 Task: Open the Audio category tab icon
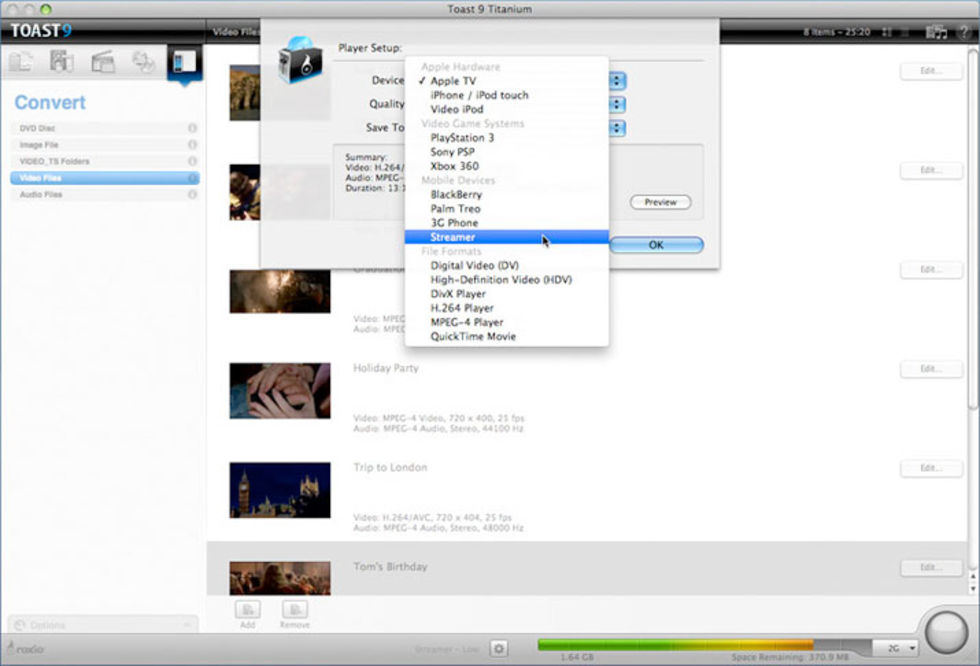pos(62,63)
